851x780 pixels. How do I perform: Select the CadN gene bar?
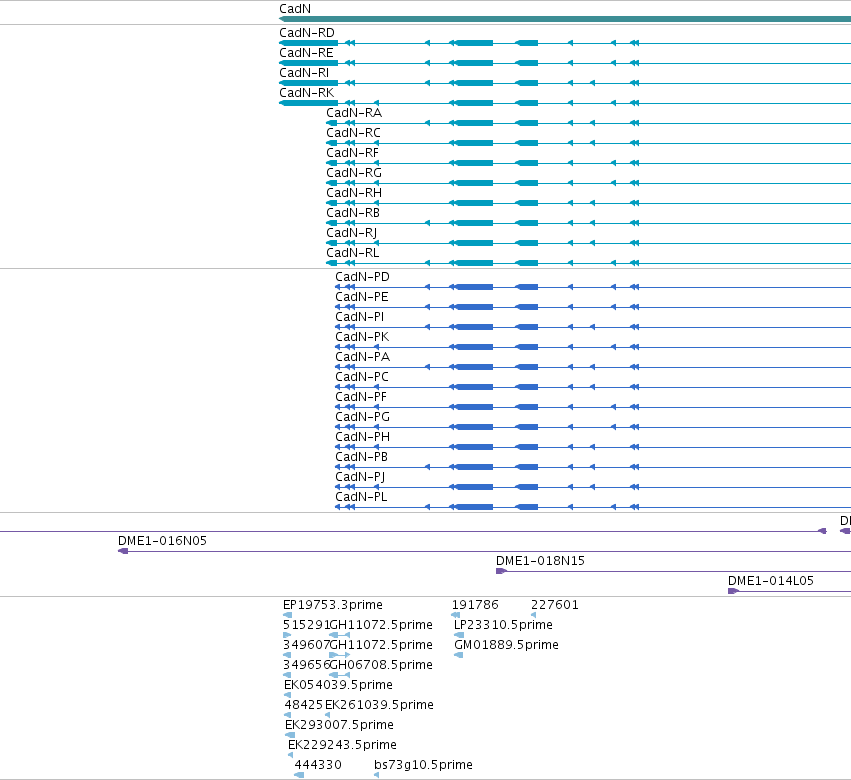tap(564, 19)
